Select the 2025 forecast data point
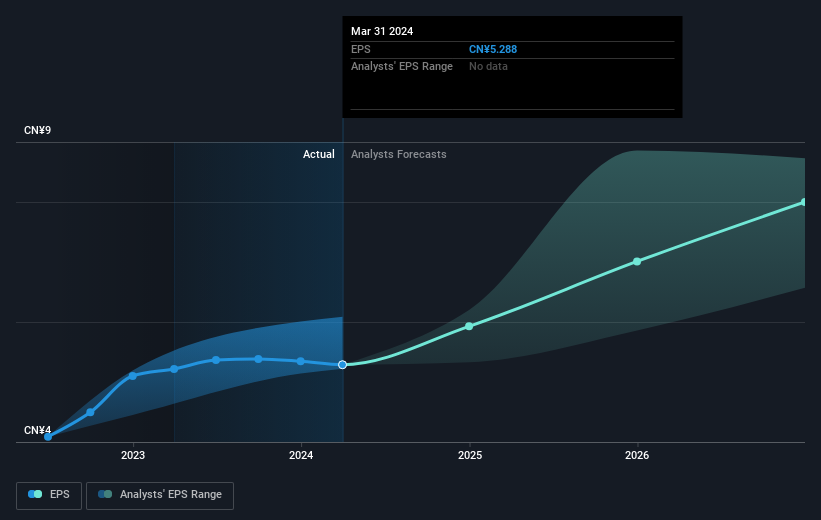821x520 pixels. 469,326
